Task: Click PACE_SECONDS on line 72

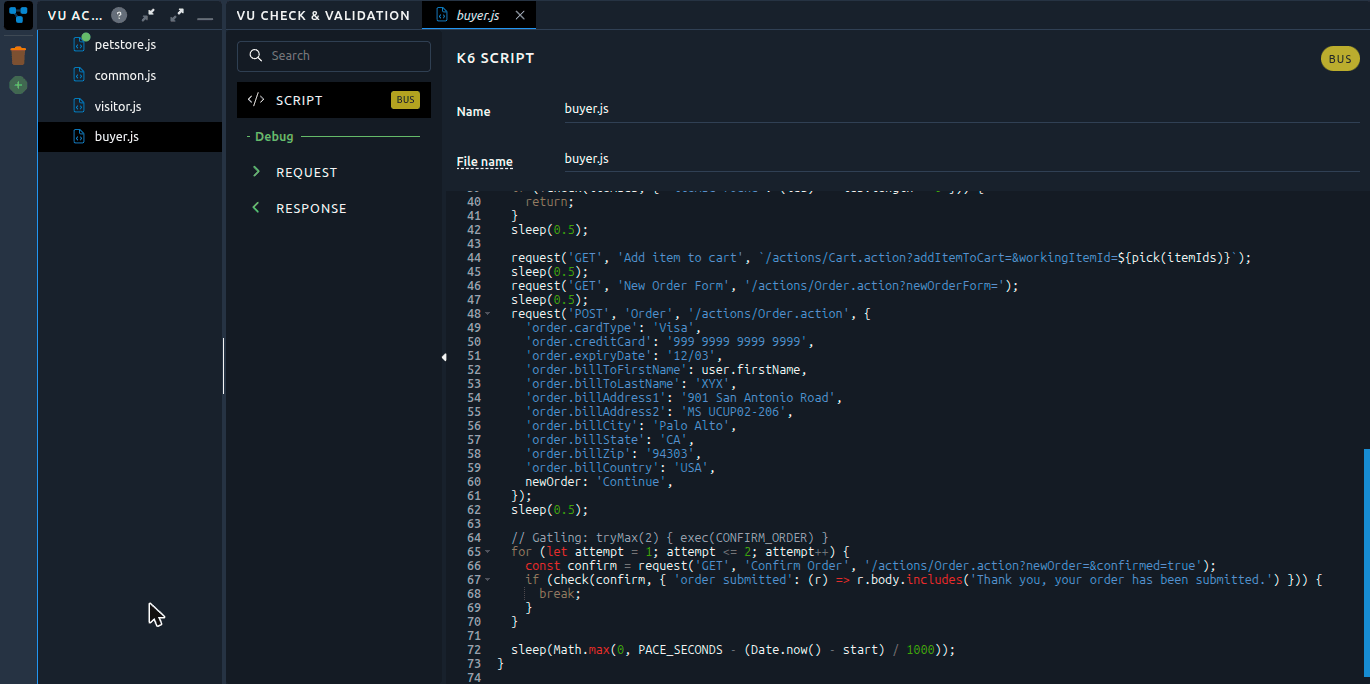Action: pos(681,650)
